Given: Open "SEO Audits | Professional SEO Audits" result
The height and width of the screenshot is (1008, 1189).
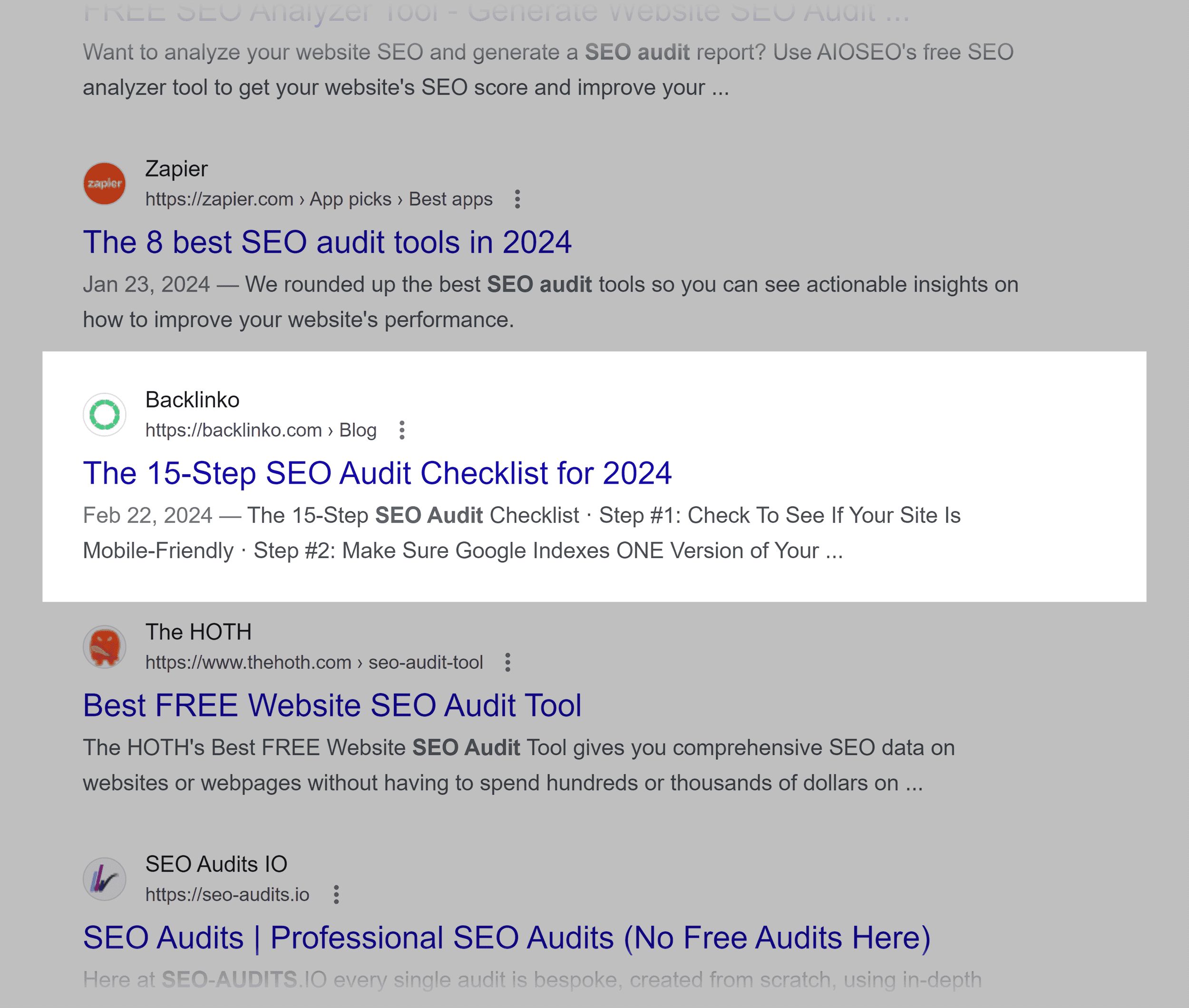Looking at the screenshot, I should point(507,938).
